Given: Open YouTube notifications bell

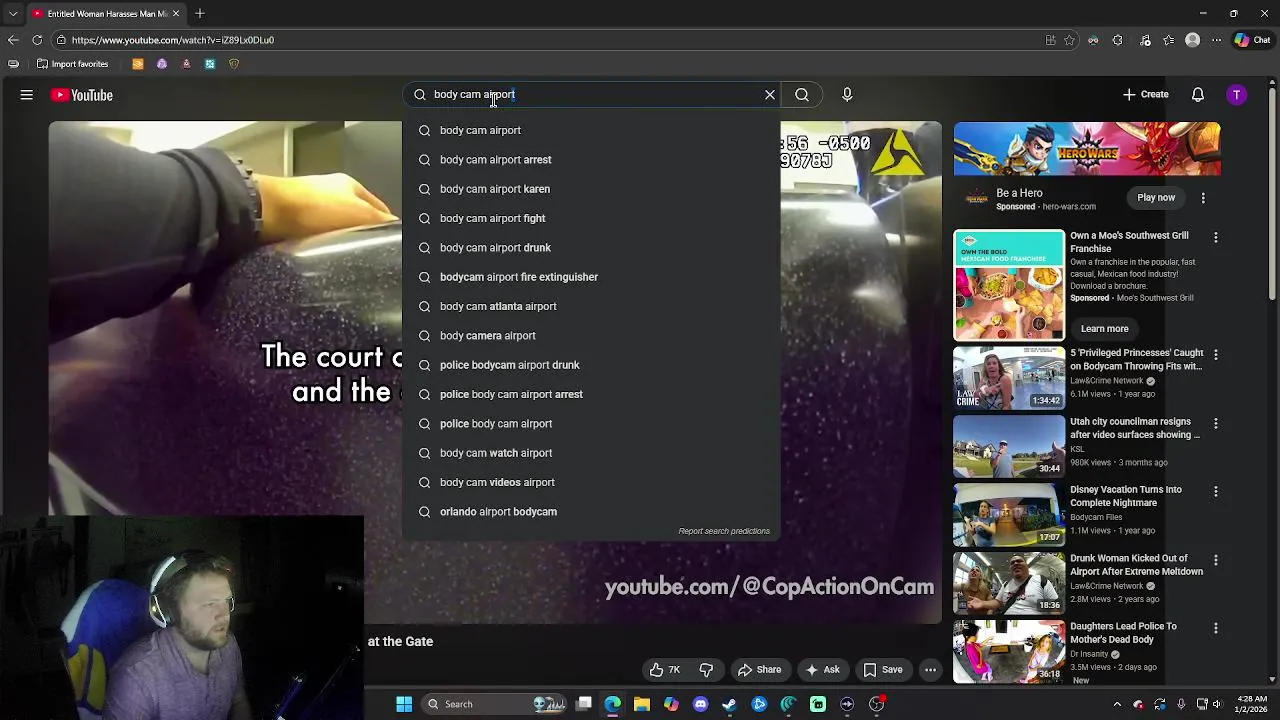Looking at the screenshot, I should coord(1198,95).
